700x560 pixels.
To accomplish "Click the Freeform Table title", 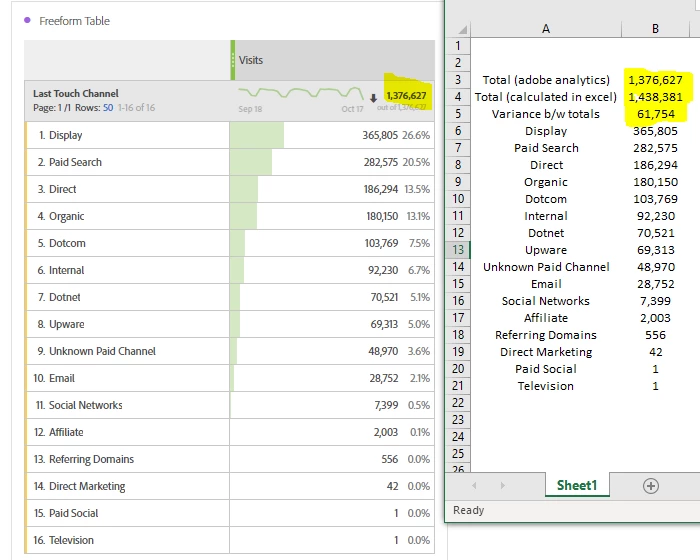I will point(75,21).
